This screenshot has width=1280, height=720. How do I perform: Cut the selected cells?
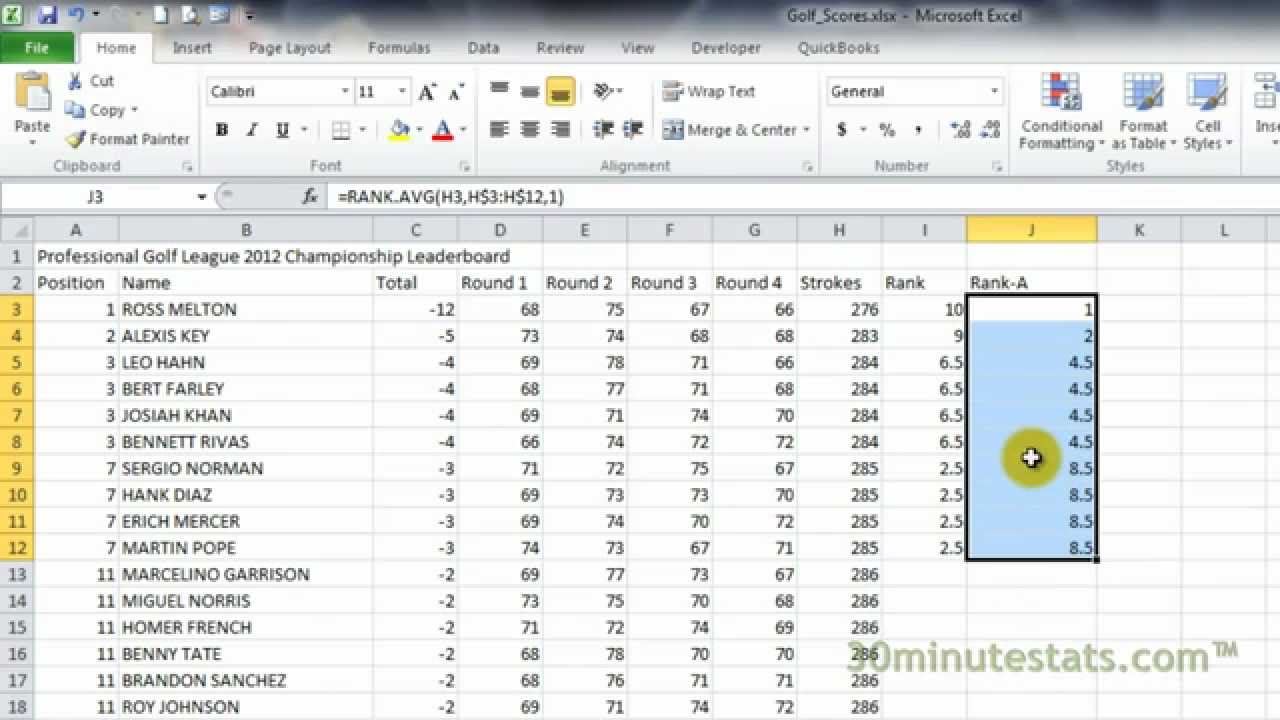[x=91, y=81]
